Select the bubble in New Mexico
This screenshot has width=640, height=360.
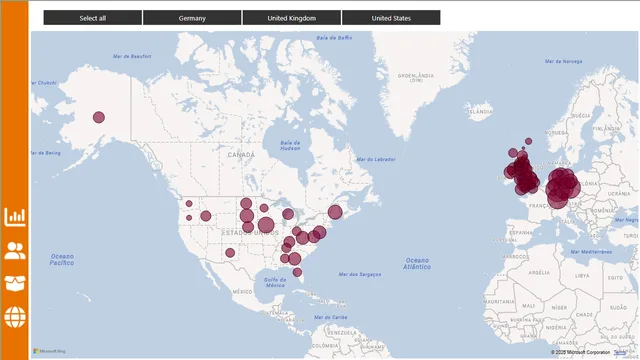click(x=230, y=253)
